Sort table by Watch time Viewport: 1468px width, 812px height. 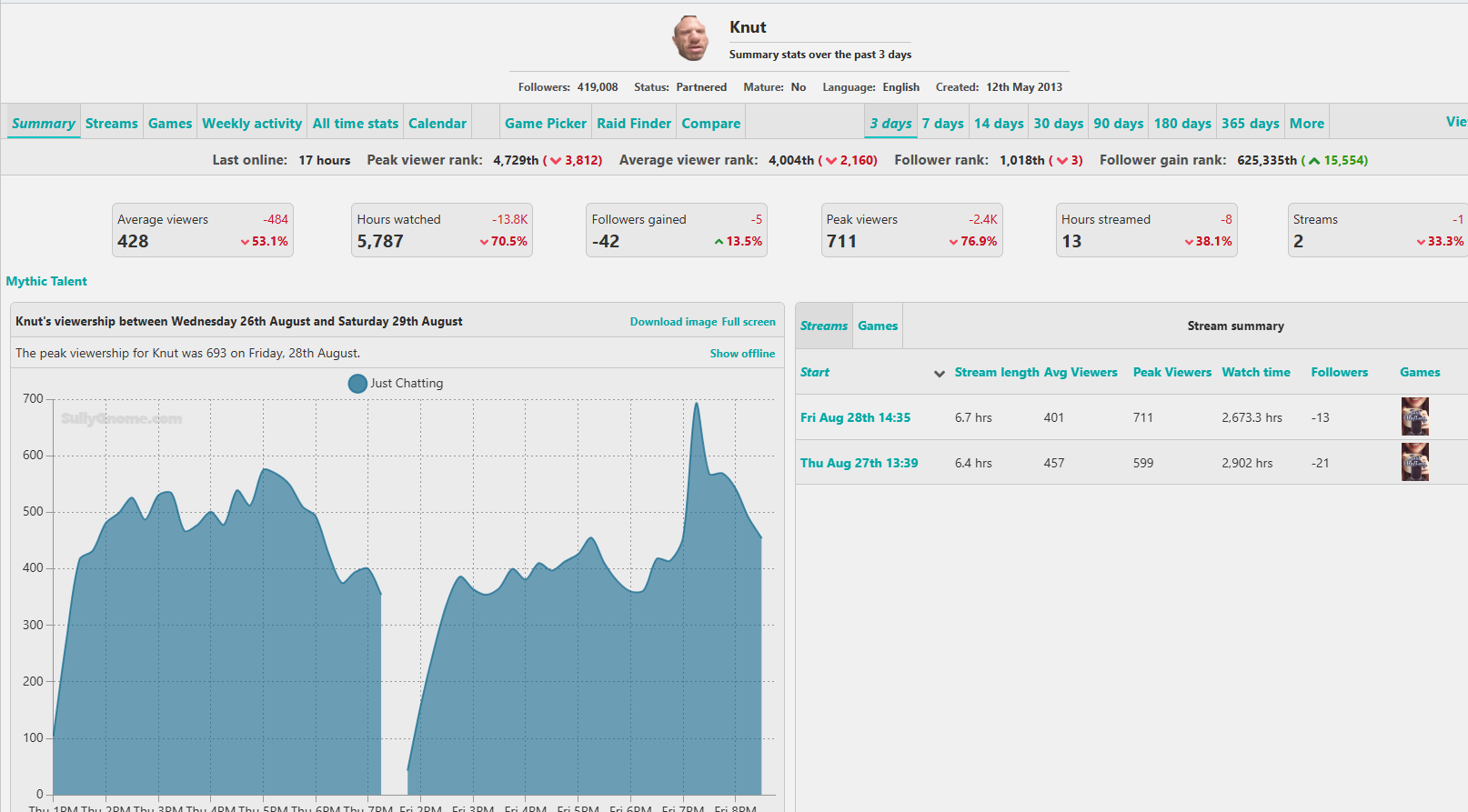1256,373
